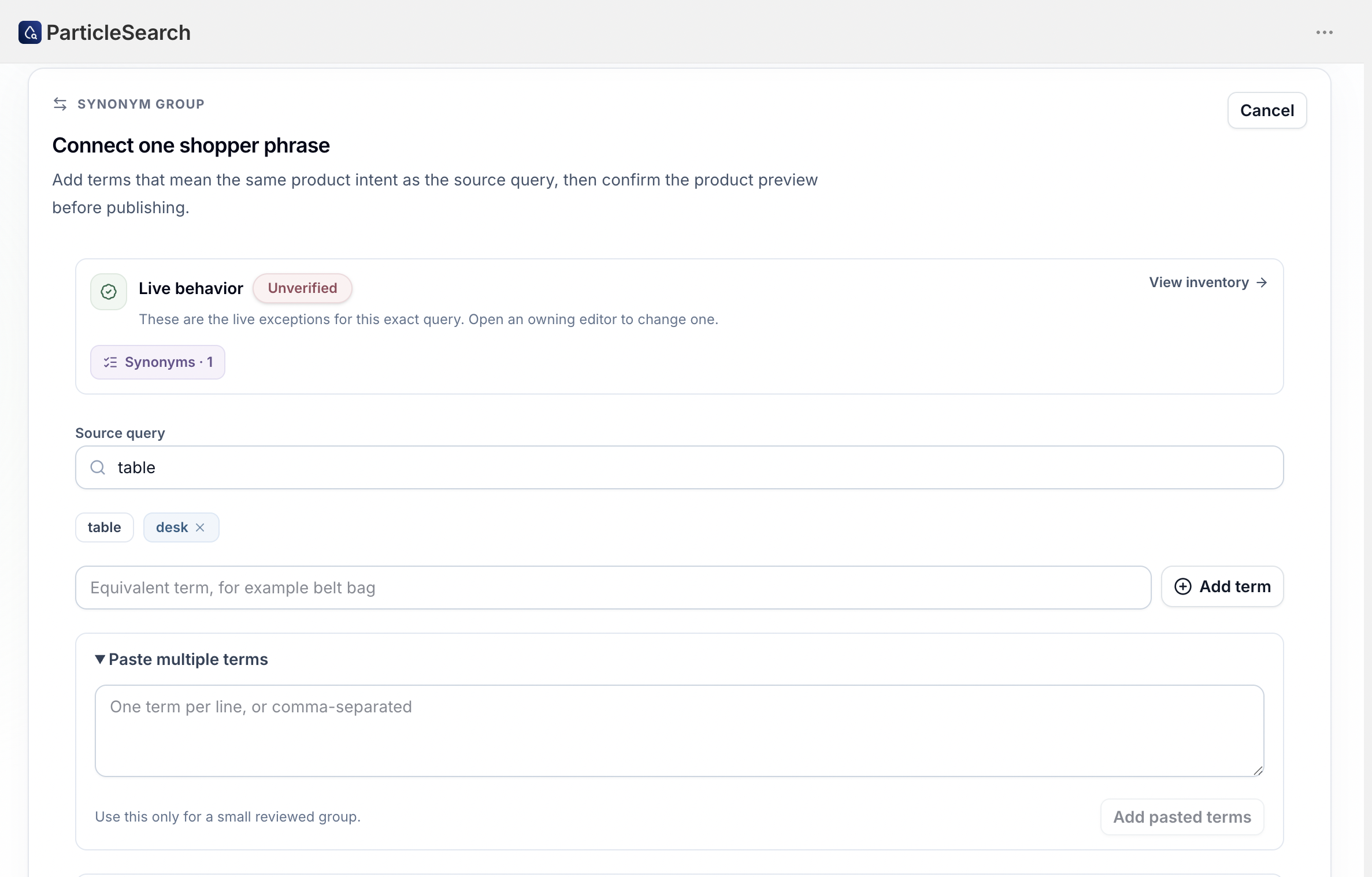This screenshot has width=1372, height=877.
Task: Open the three-dot more options menu
Action: tap(1324, 32)
